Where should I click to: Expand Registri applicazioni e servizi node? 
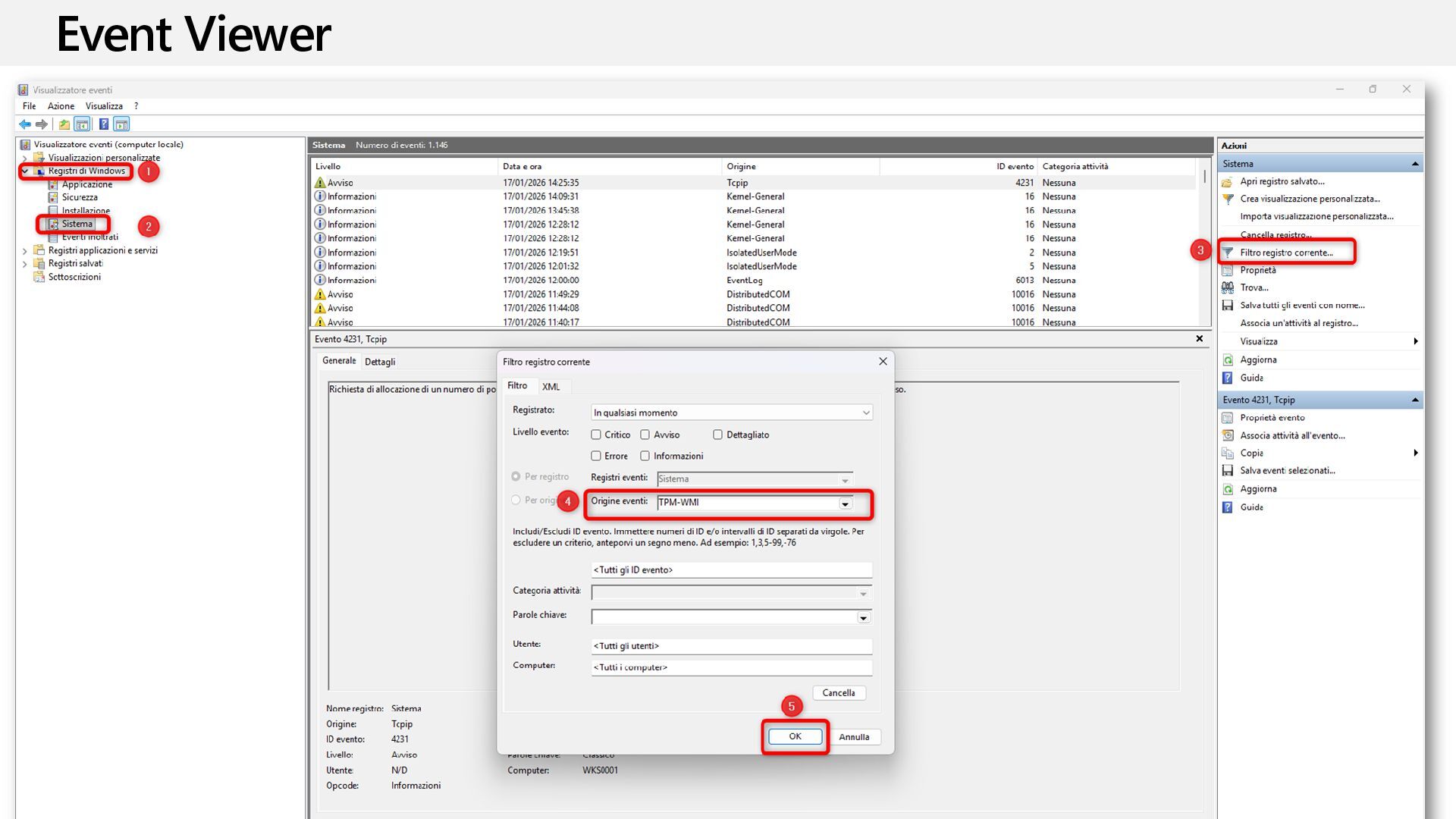pyautogui.click(x=25, y=251)
